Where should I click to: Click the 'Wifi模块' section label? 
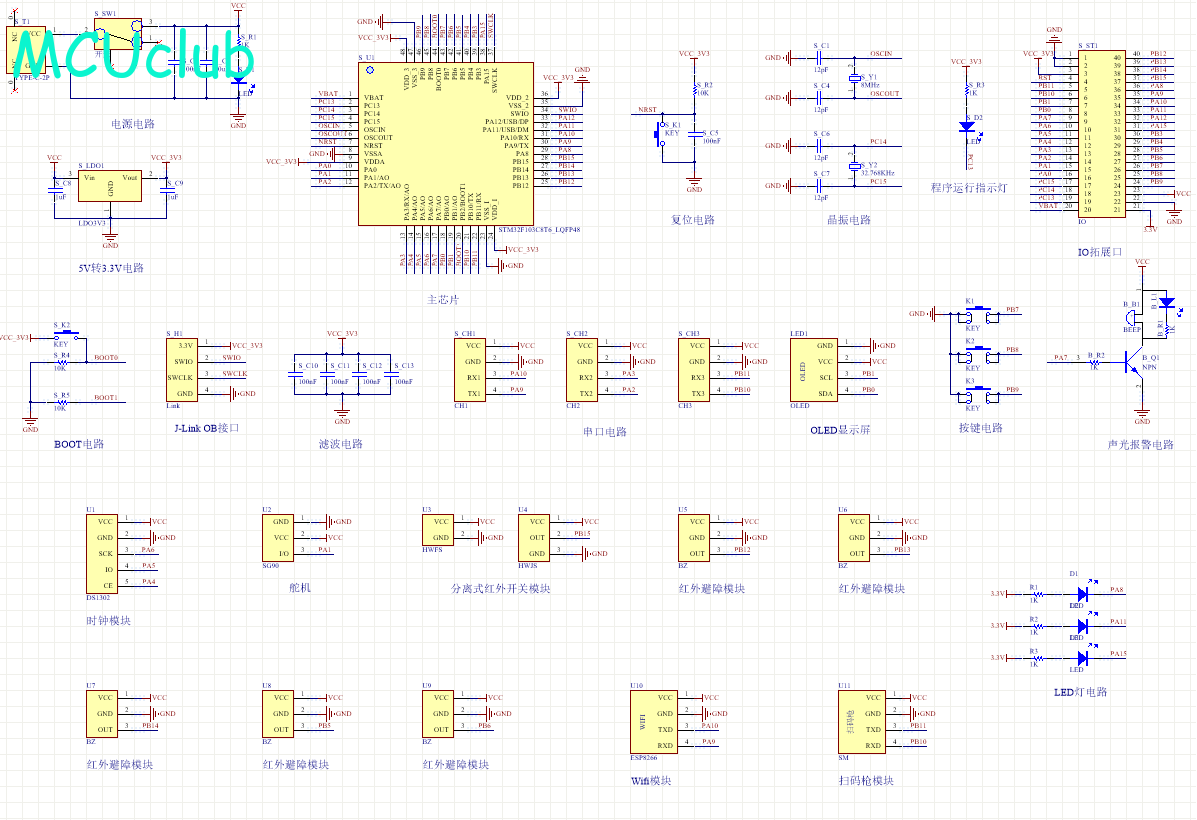pos(651,781)
